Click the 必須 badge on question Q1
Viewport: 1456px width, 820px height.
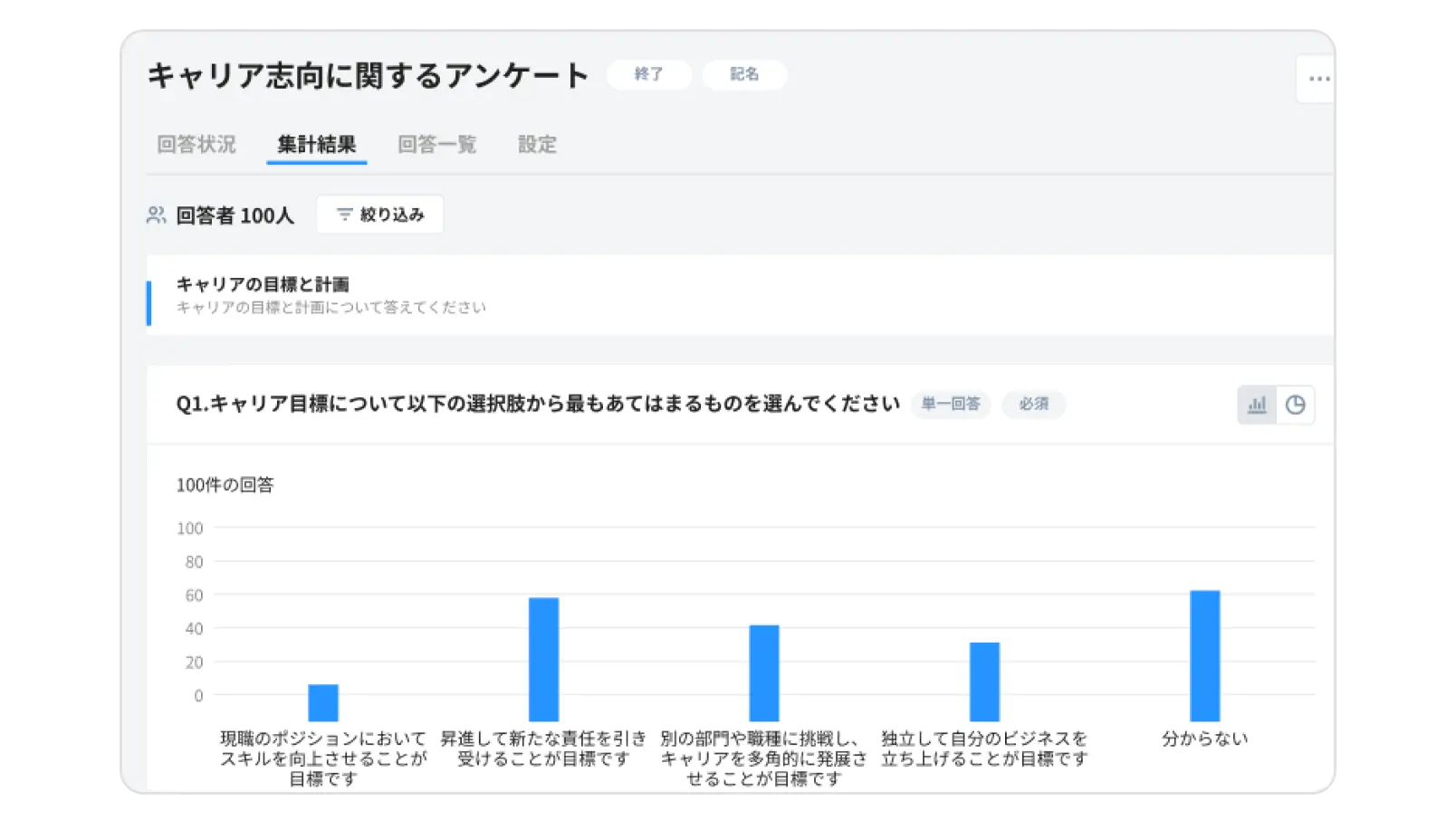[1033, 405]
